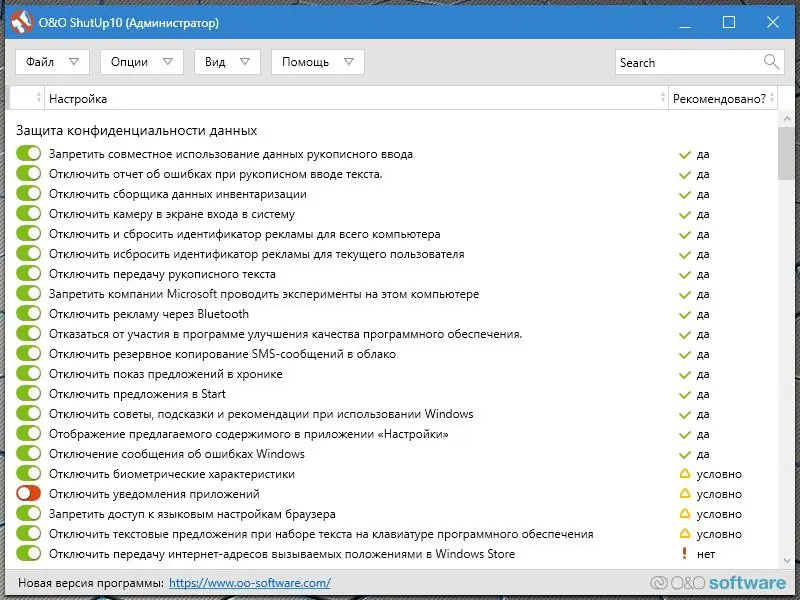
Task: Open the Помощь dropdown menu
Action: 317,62
